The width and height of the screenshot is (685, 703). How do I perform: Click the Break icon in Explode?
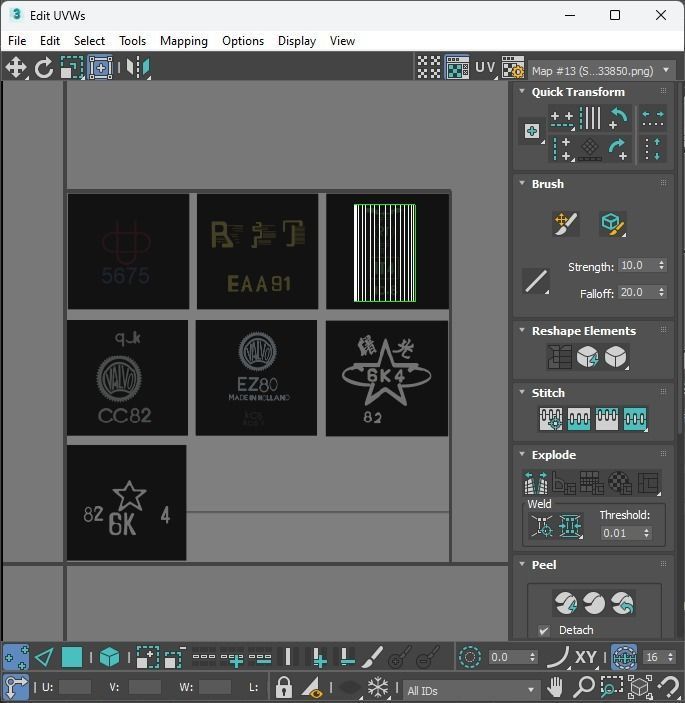(x=536, y=483)
